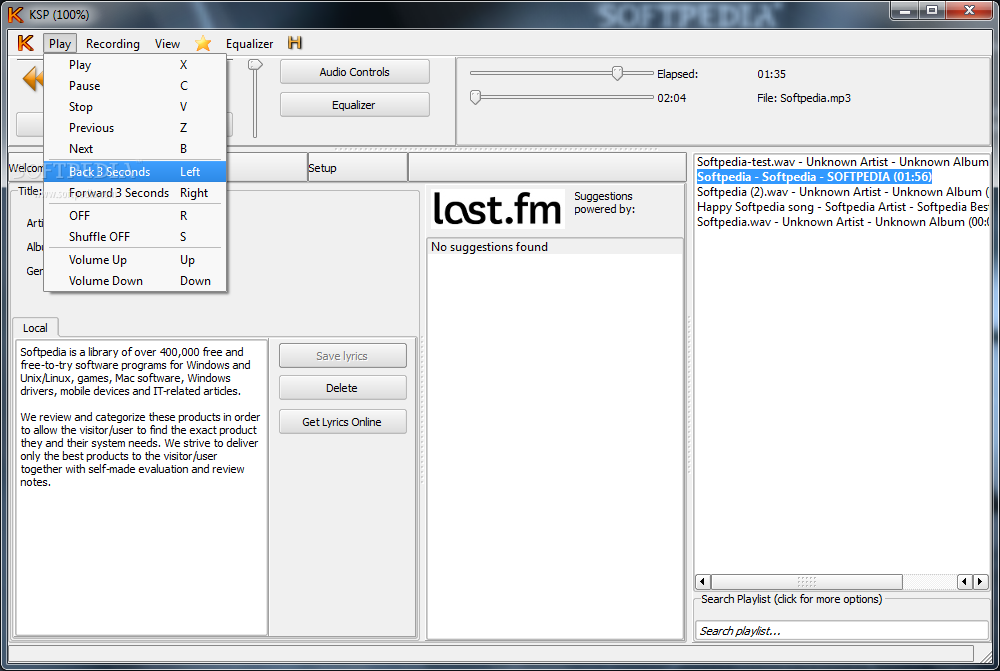Choose Pause in the dropdown menu
1000x671 pixels.
[135, 85]
